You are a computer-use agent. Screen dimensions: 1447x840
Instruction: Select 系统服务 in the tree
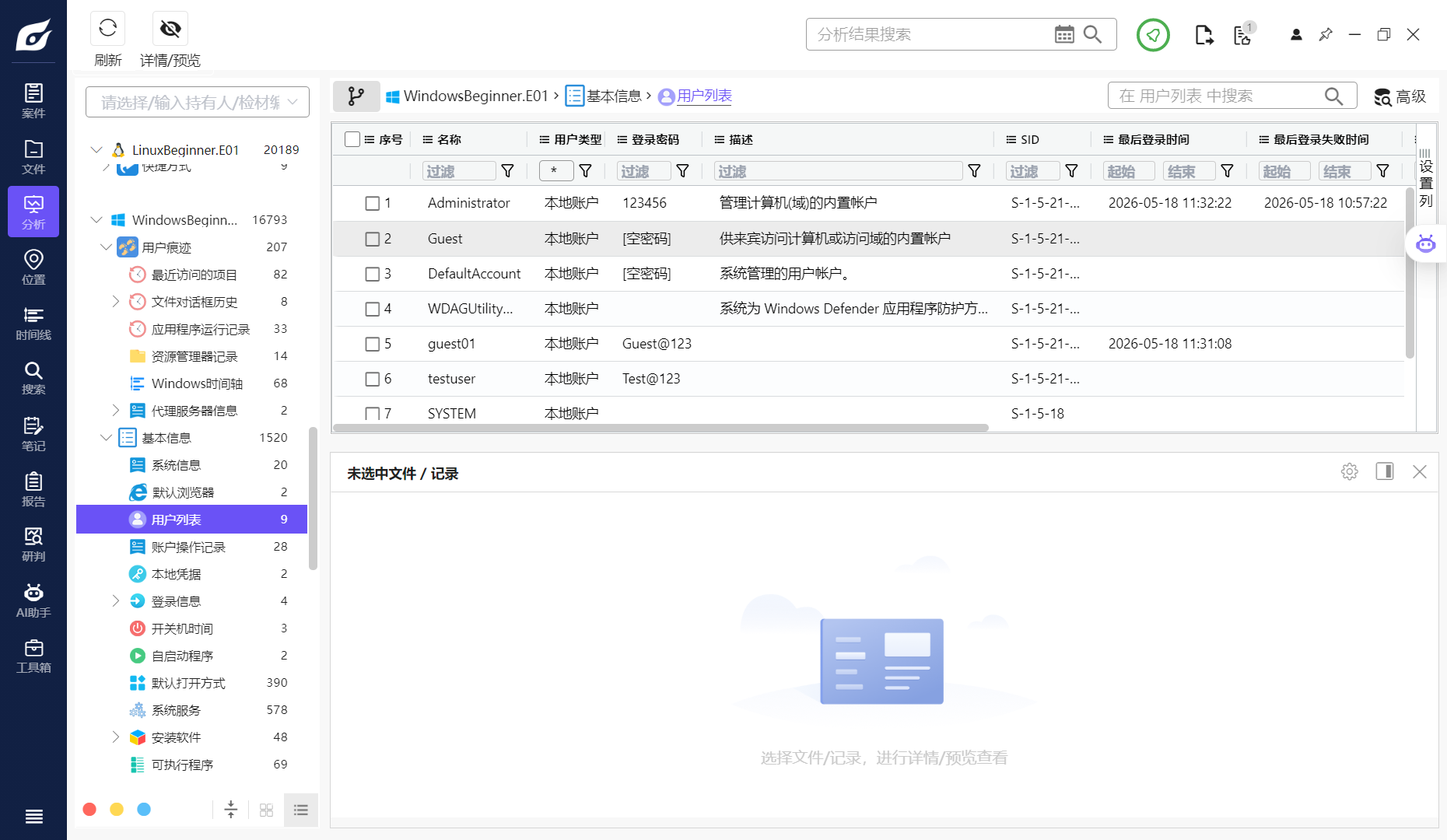coord(191,710)
